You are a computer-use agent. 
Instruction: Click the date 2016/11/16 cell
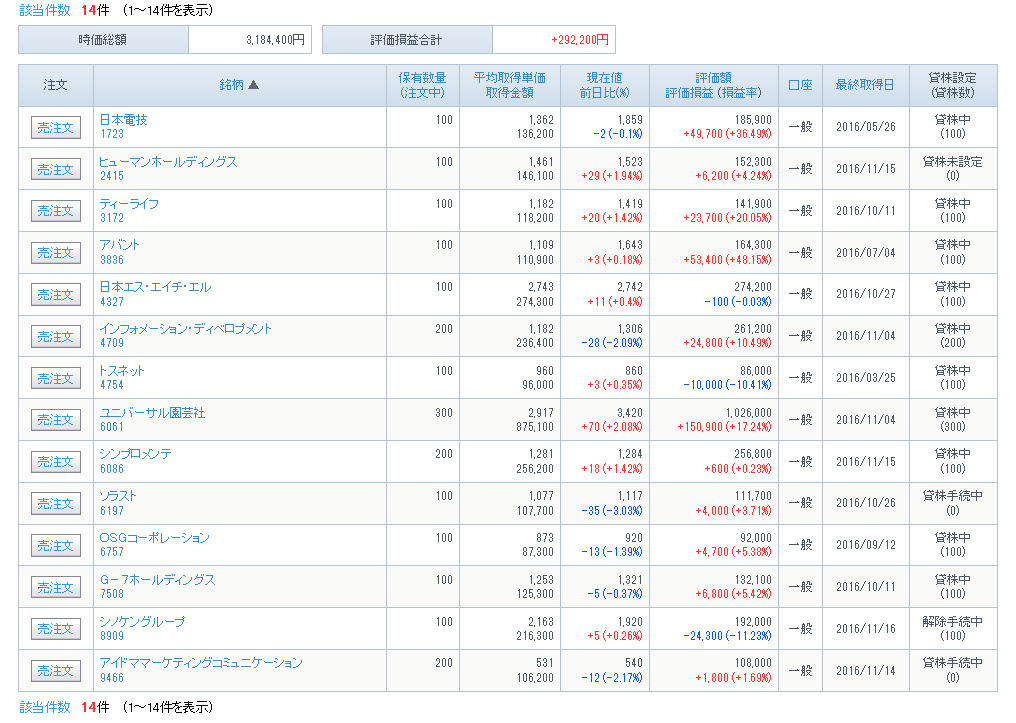(x=866, y=628)
